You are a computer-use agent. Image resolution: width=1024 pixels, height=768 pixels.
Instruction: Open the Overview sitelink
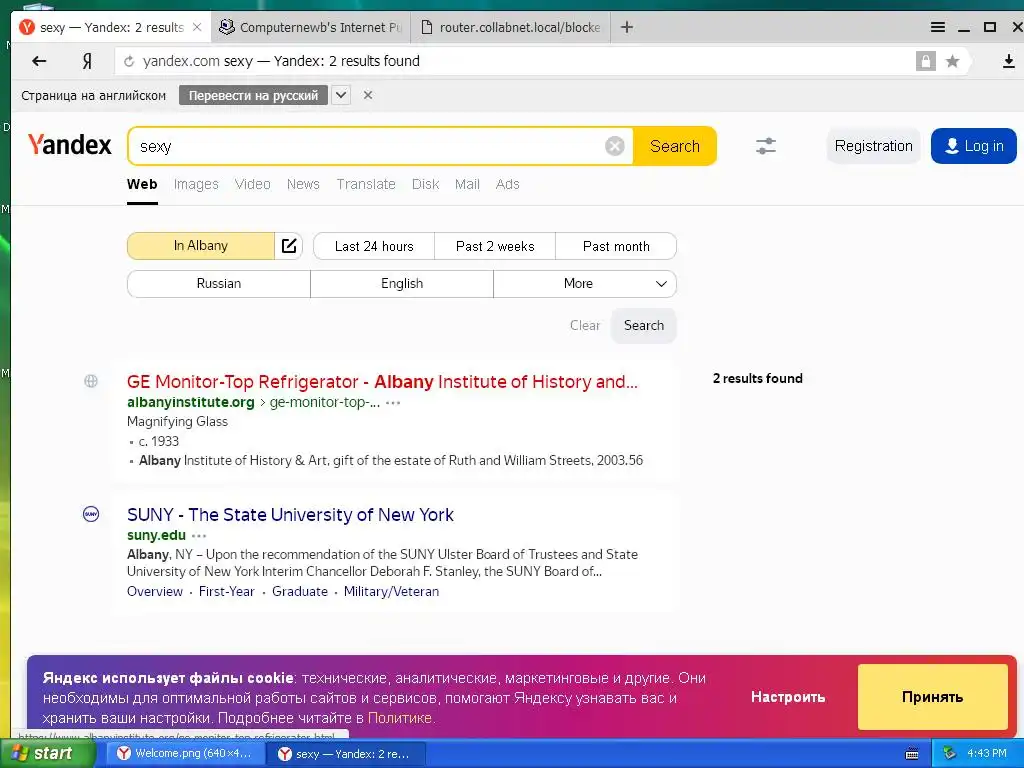155,591
